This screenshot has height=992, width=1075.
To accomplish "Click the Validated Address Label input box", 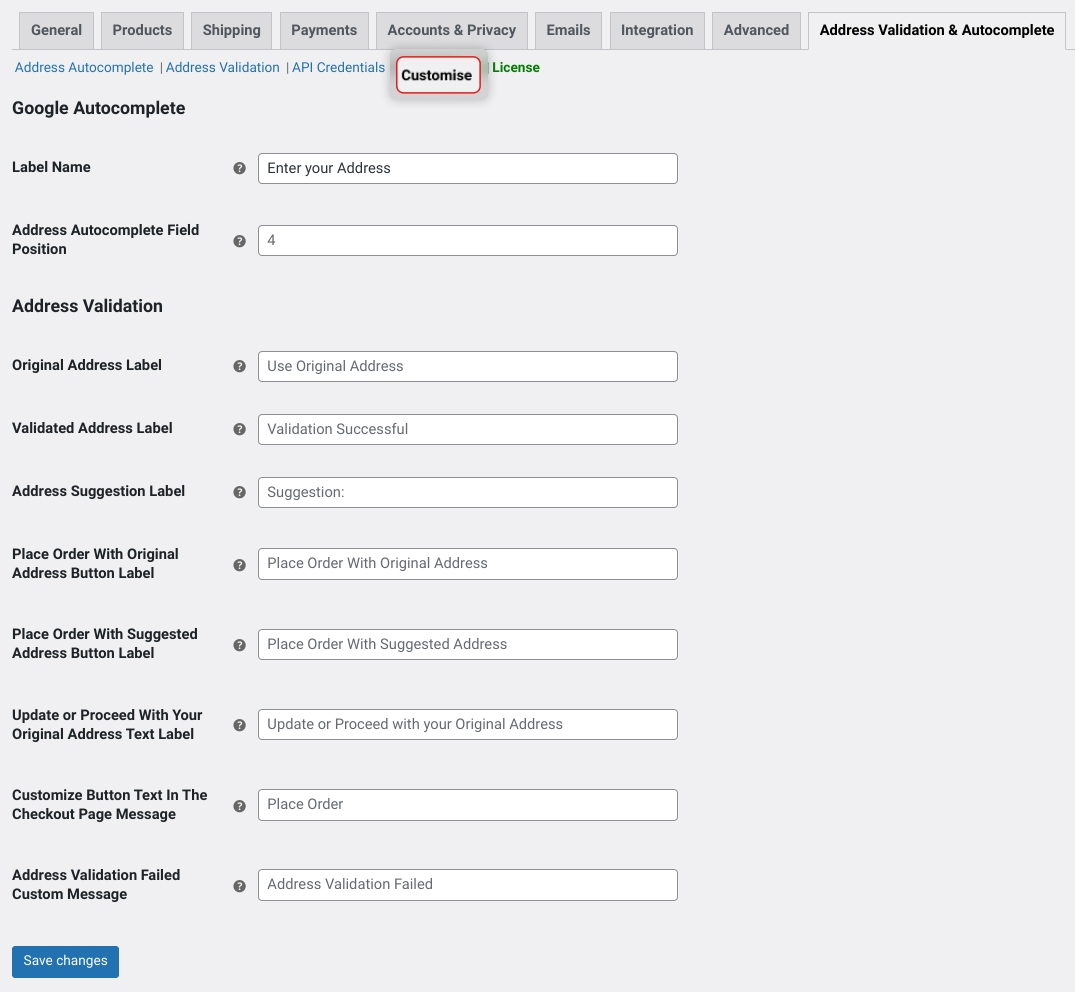I will (x=467, y=429).
